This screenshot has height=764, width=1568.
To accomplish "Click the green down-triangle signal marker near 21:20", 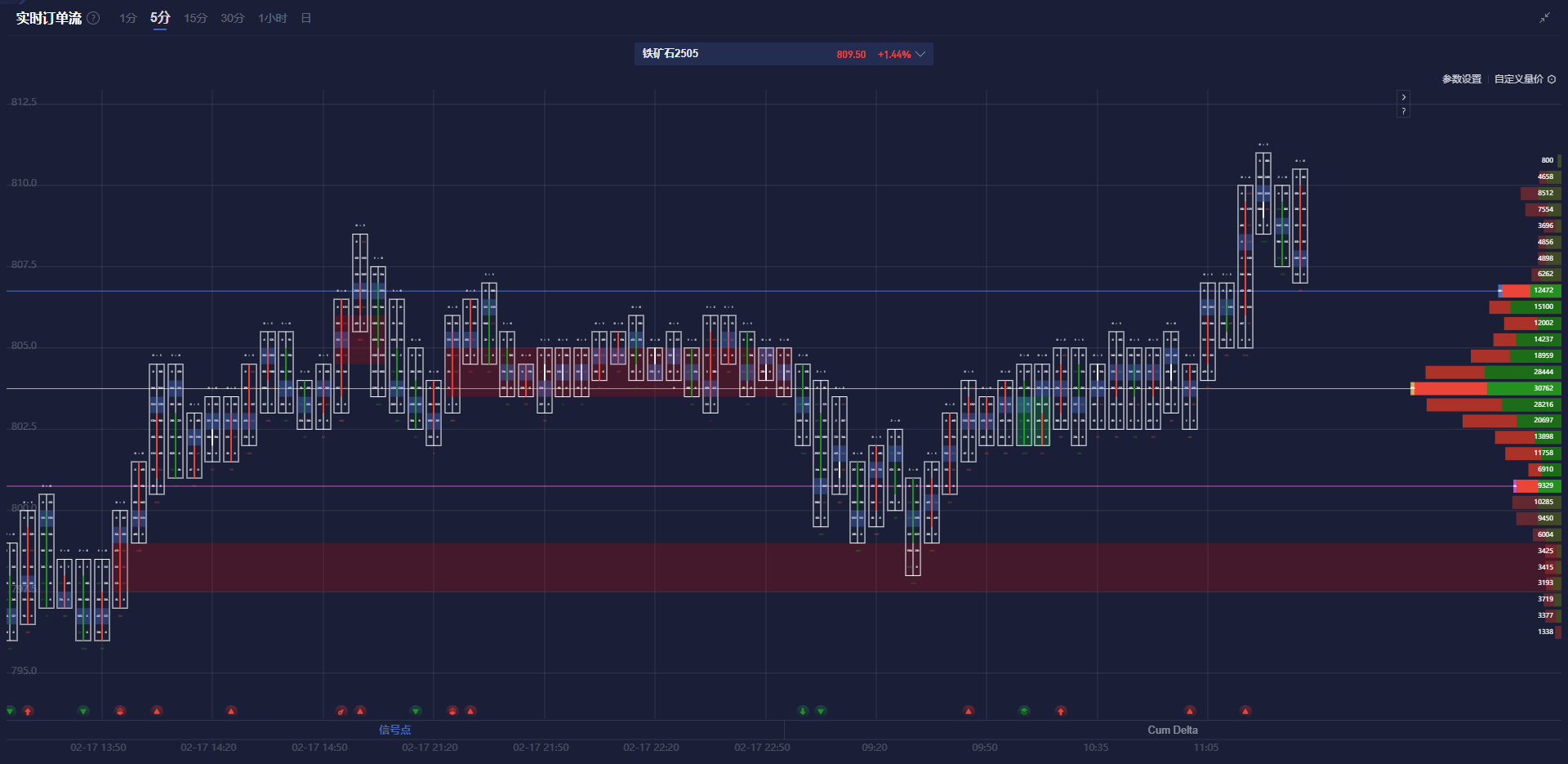I will (x=416, y=711).
